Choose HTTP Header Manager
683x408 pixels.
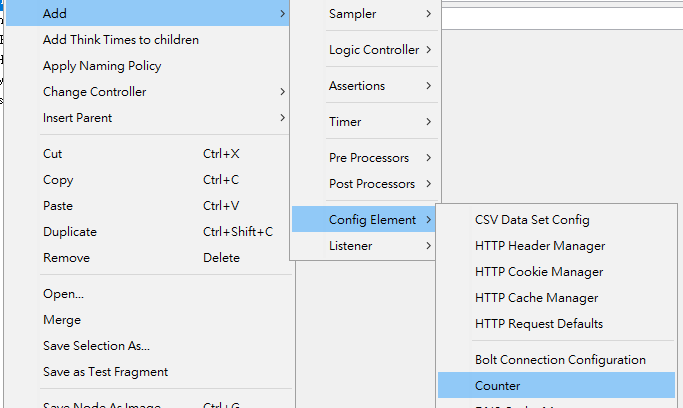pos(540,246)
